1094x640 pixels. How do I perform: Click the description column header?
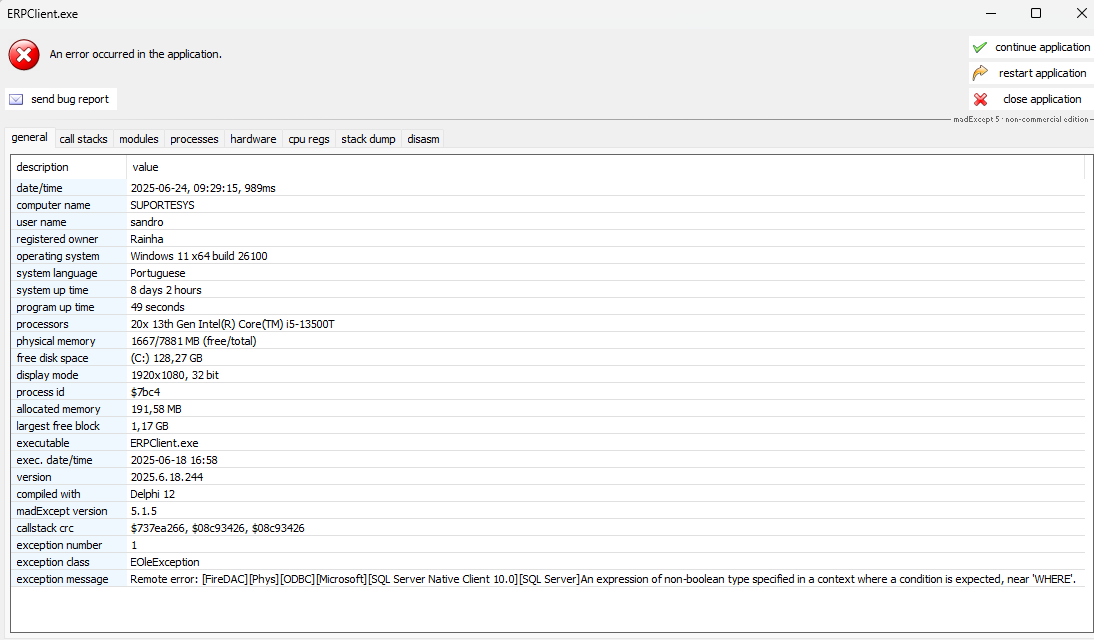[x=43, y=167]
